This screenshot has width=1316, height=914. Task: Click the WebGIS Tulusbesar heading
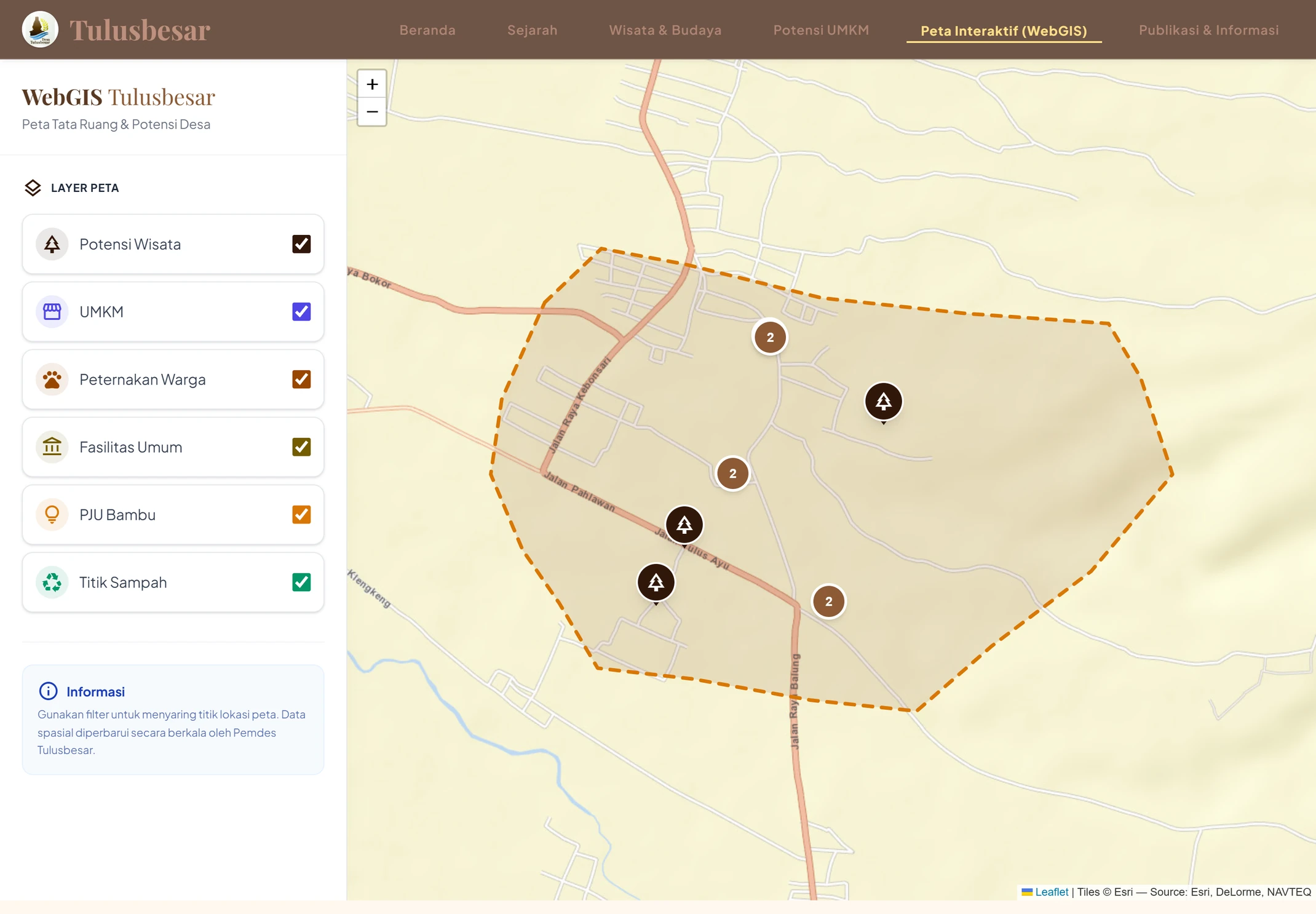click(119, 97)
